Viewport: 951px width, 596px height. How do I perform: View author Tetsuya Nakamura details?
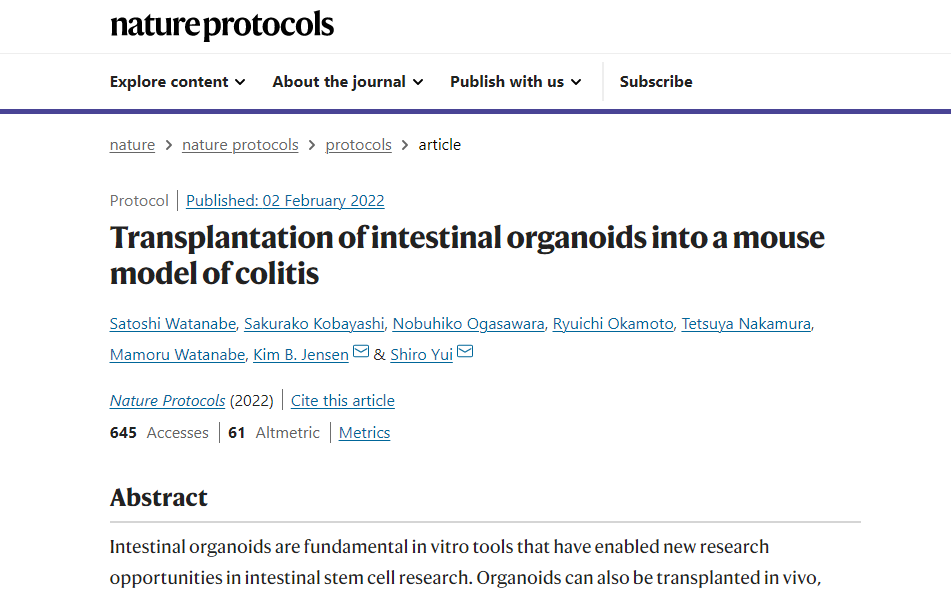(746, 324)
